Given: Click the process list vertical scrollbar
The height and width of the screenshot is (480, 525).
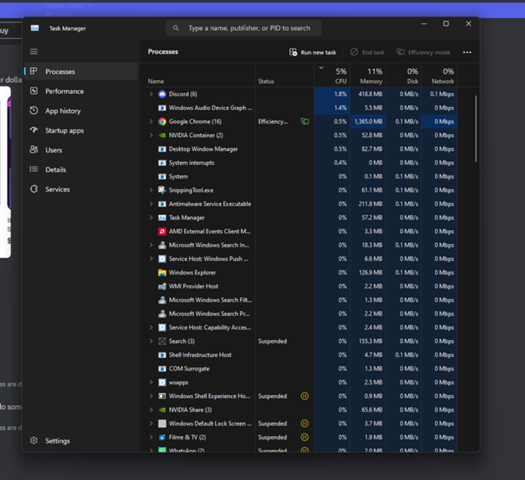Looking at the screenshot, I should click(475, 129).
